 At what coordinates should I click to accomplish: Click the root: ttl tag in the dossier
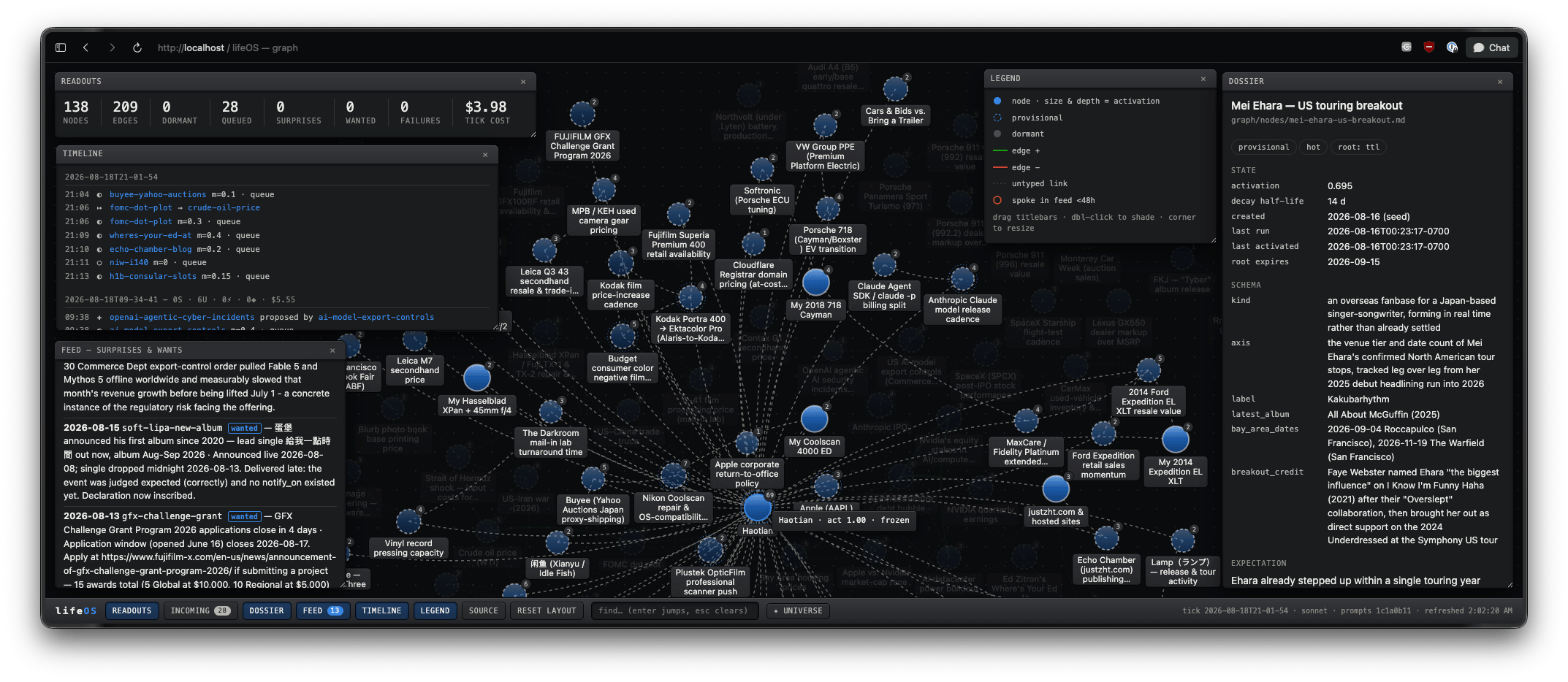[x=1358, y=147]
